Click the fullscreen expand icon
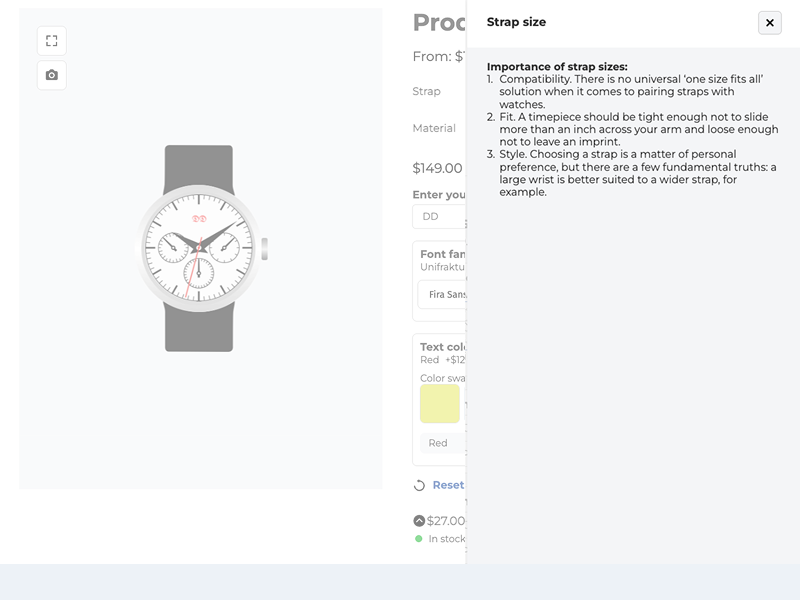800x600 pixels. [52, 41]
